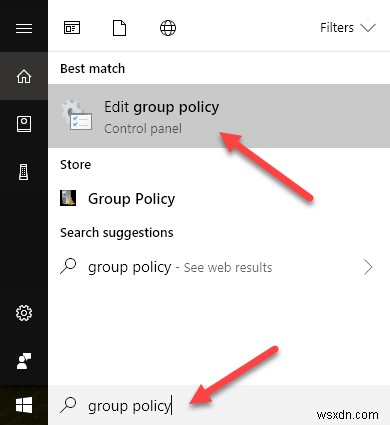Viewport: 390px width, 425px height.
Task: Open the Notebook icon in the sidebar
Action: pyautogui.click(x=24, y=124)
